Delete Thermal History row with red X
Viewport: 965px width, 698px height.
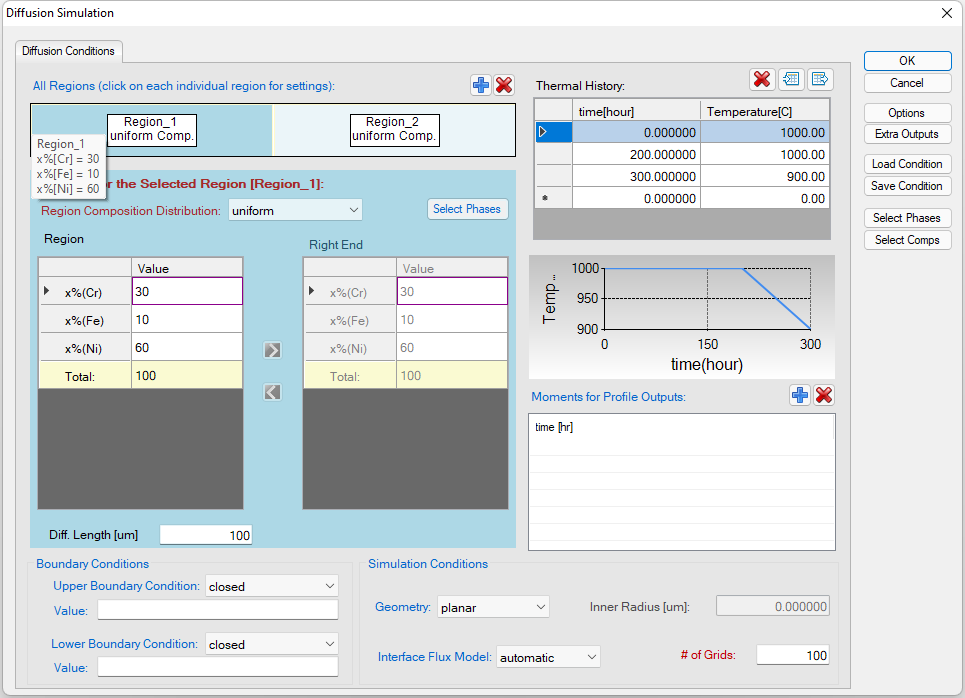762,79
